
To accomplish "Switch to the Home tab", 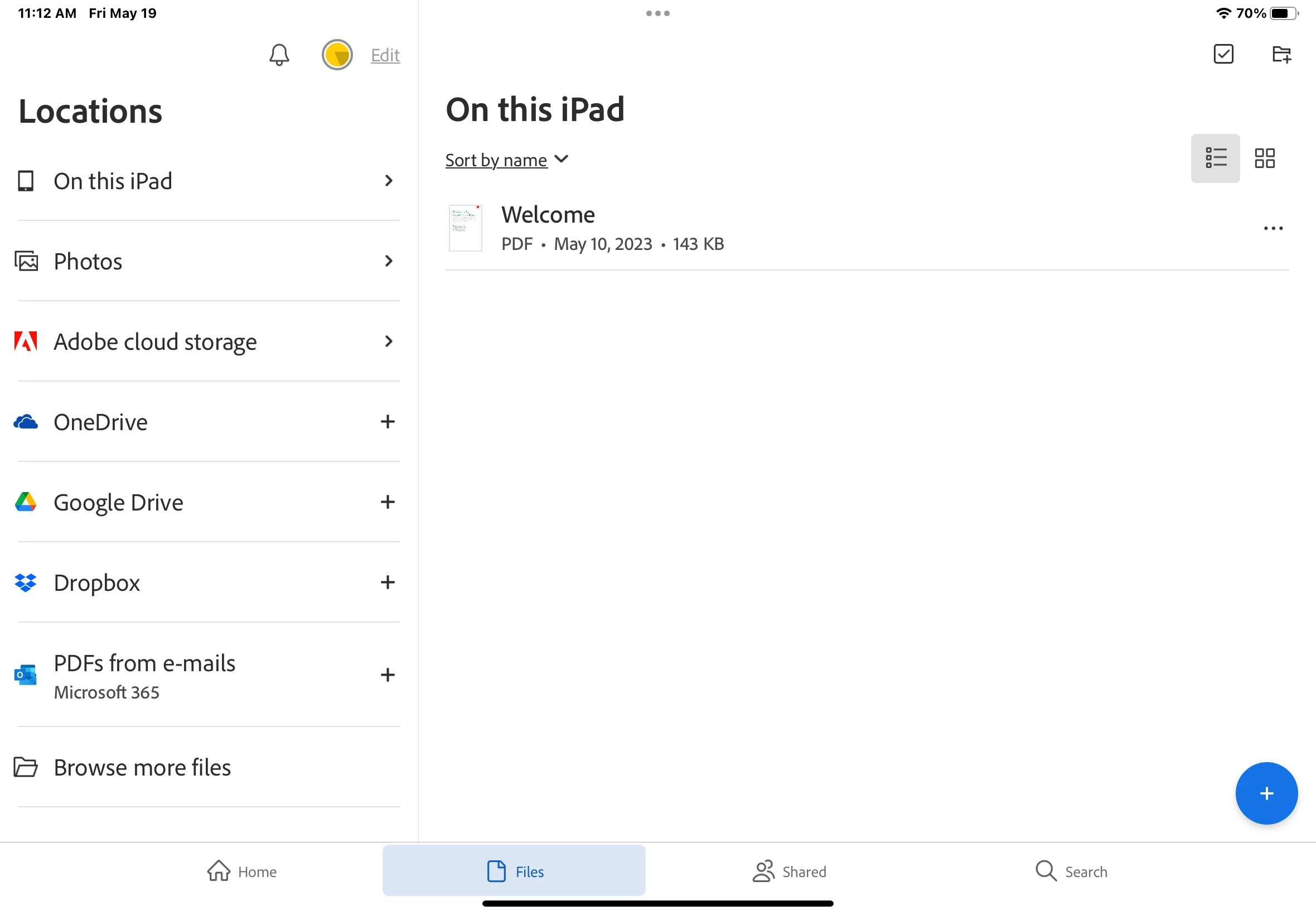I will (242, 871).
